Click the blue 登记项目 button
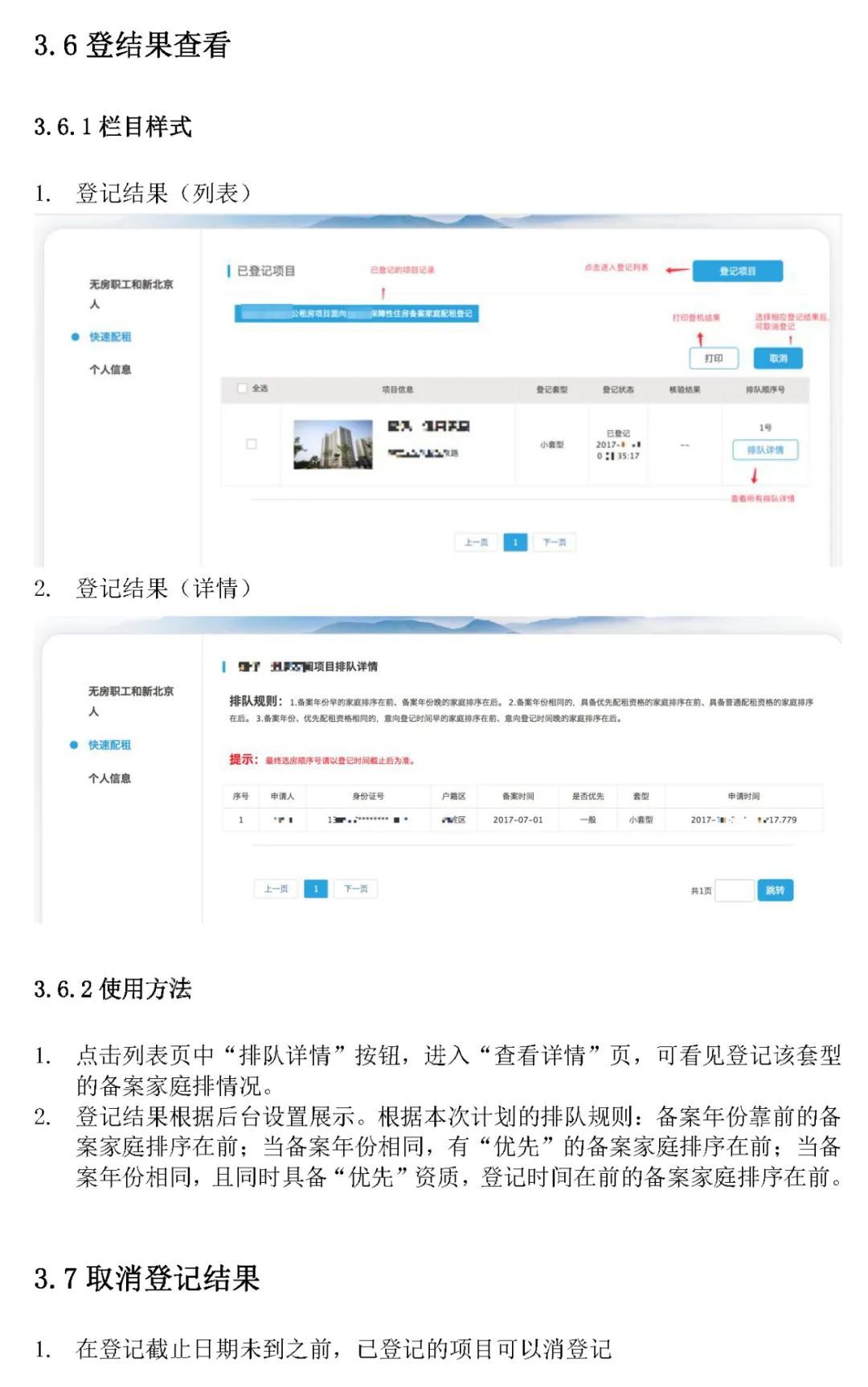 pyautogui.click(x=737, y=271)
